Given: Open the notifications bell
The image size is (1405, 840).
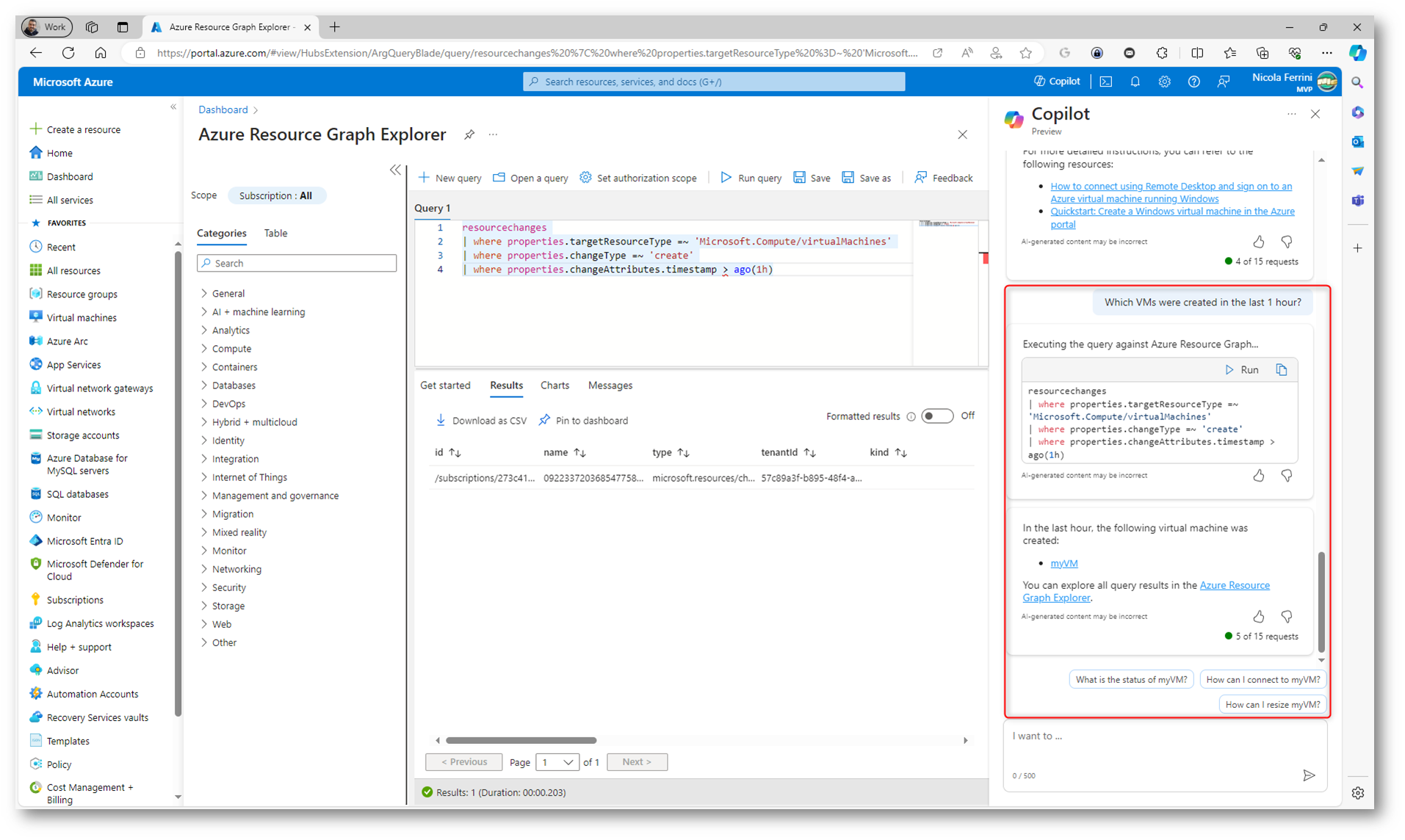Looking at the screenshot, I should pos(1135,82).
